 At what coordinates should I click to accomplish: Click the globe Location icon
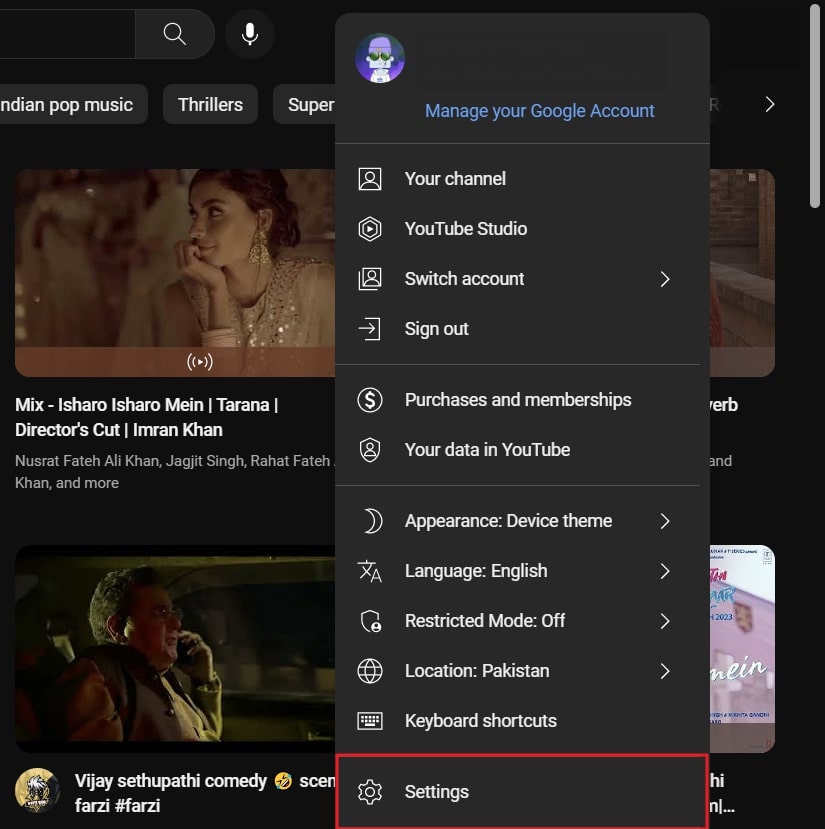[x=370, y=671]
